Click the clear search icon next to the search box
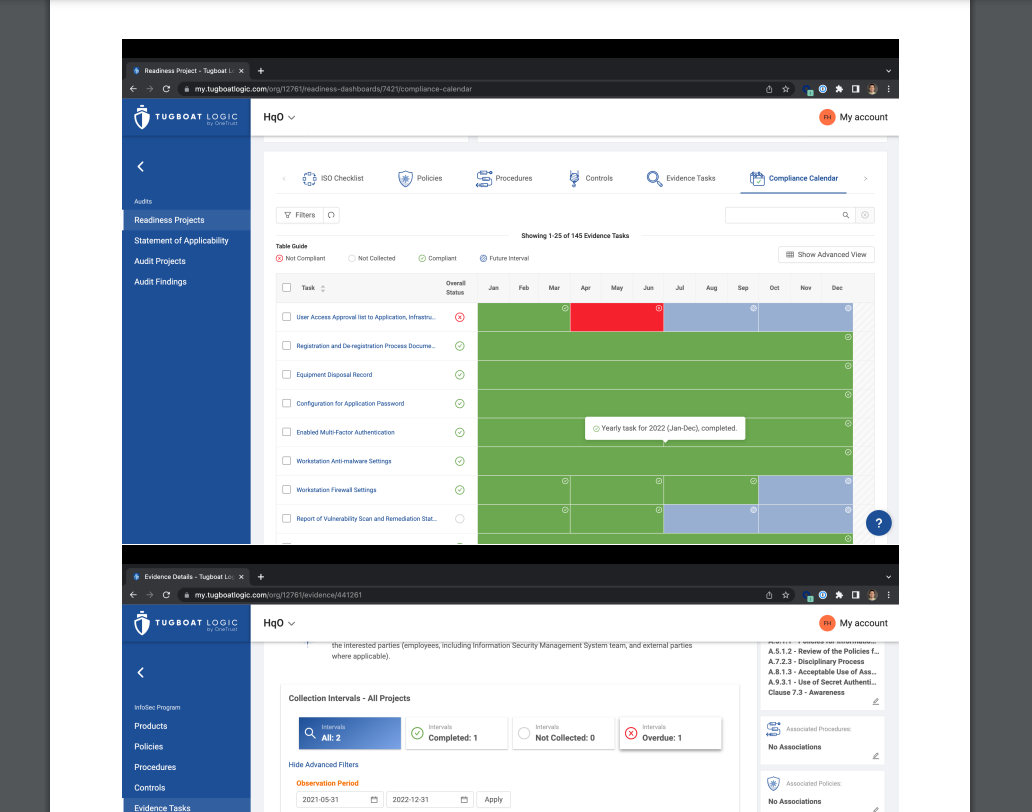 pyautogui.click(x=865, y=215)
